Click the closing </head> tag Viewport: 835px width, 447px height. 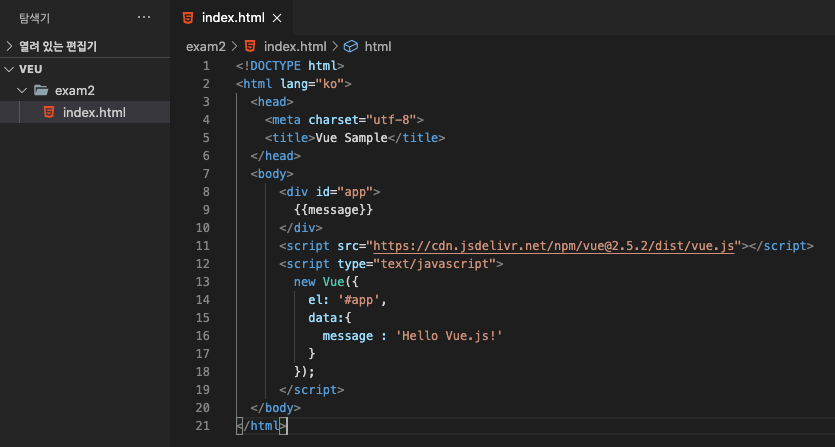coord(276,156)
